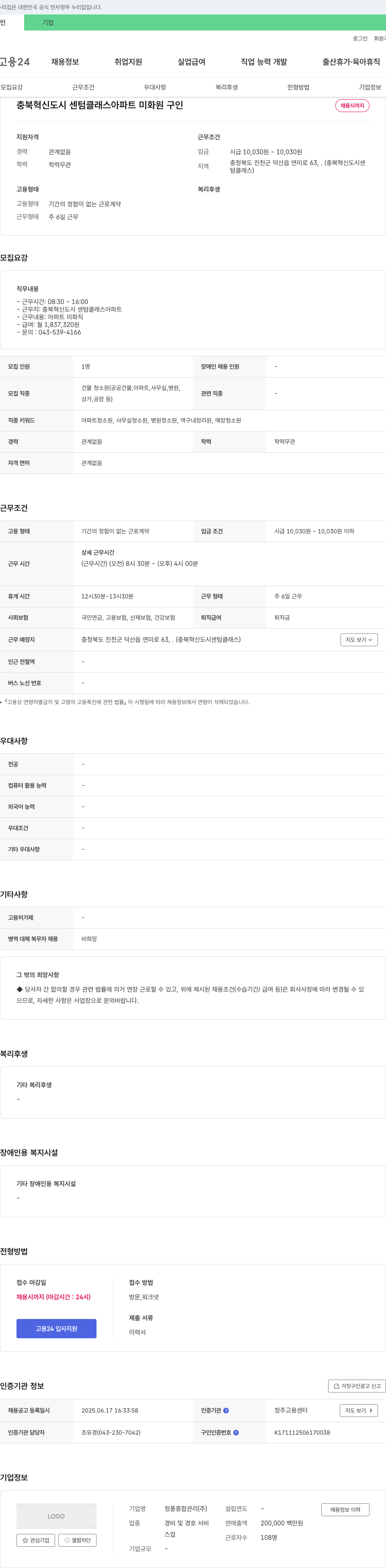
Task: Open the 직업 능력 개발 menu
Action: click(263, 61)
